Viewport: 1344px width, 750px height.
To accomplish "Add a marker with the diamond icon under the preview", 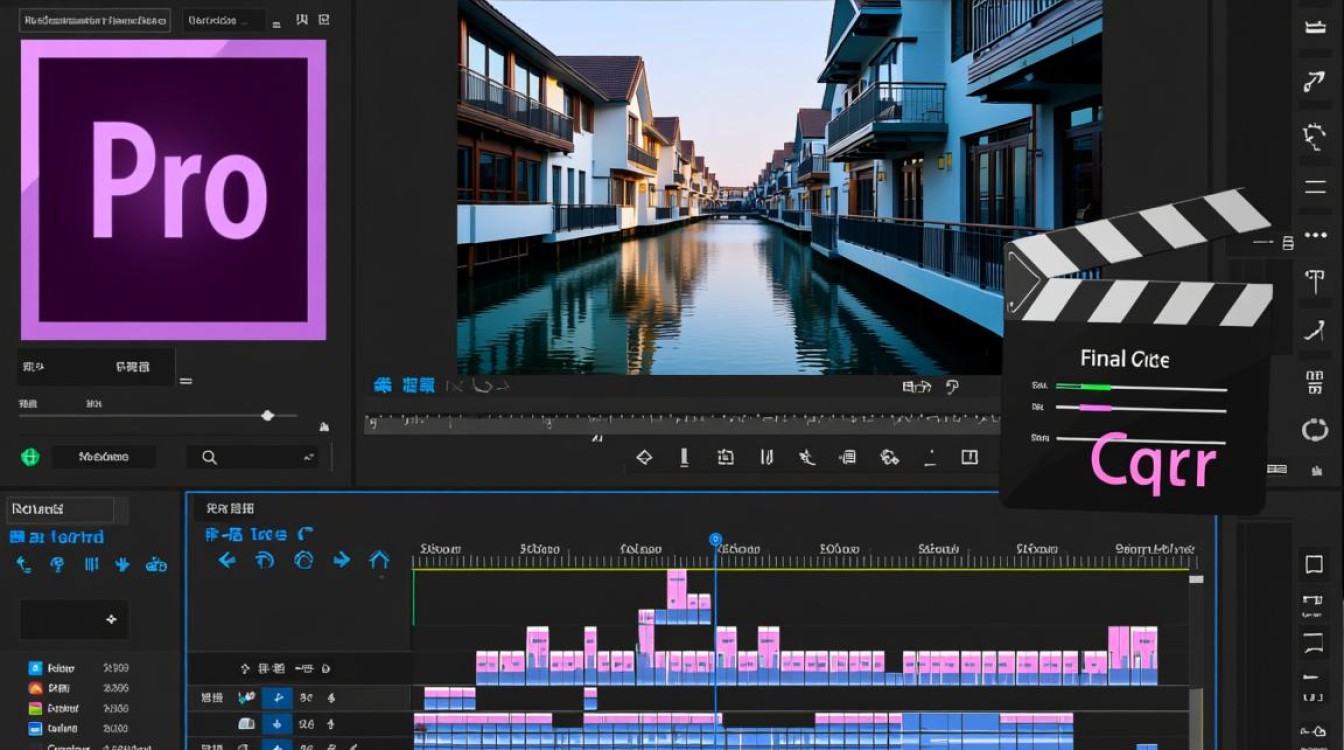I will (x=644, y=457).
